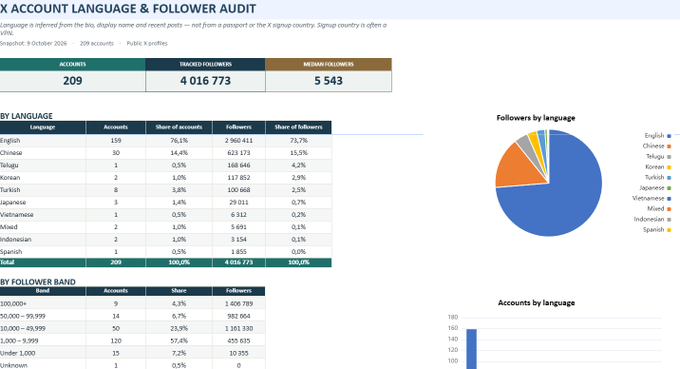Select the Korean followers value 117 852
680x369 pixels.
(239, 177)
